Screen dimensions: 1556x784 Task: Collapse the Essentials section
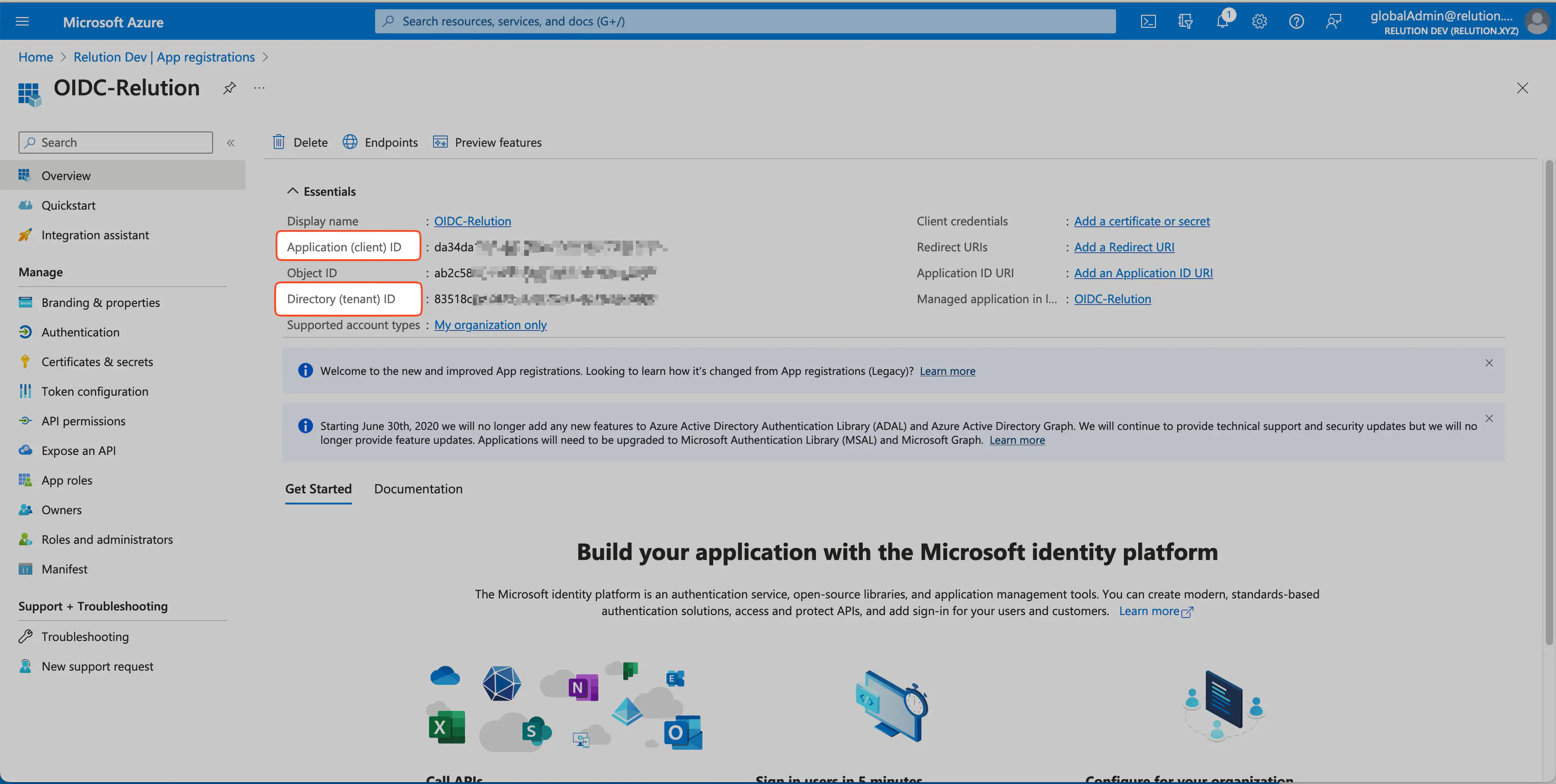tap(292, 191)
